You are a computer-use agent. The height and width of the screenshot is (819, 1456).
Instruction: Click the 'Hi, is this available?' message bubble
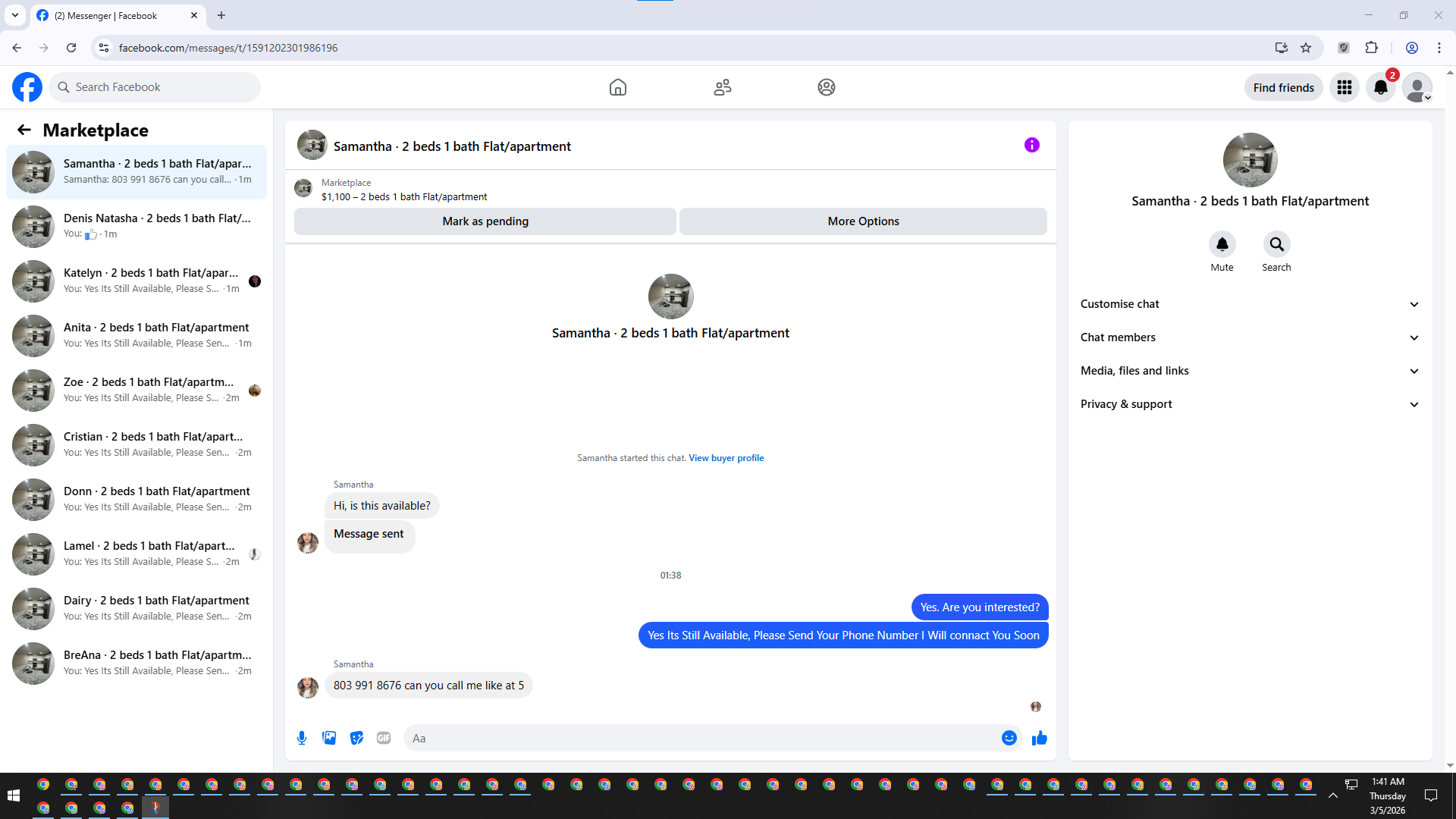(382, 506)
